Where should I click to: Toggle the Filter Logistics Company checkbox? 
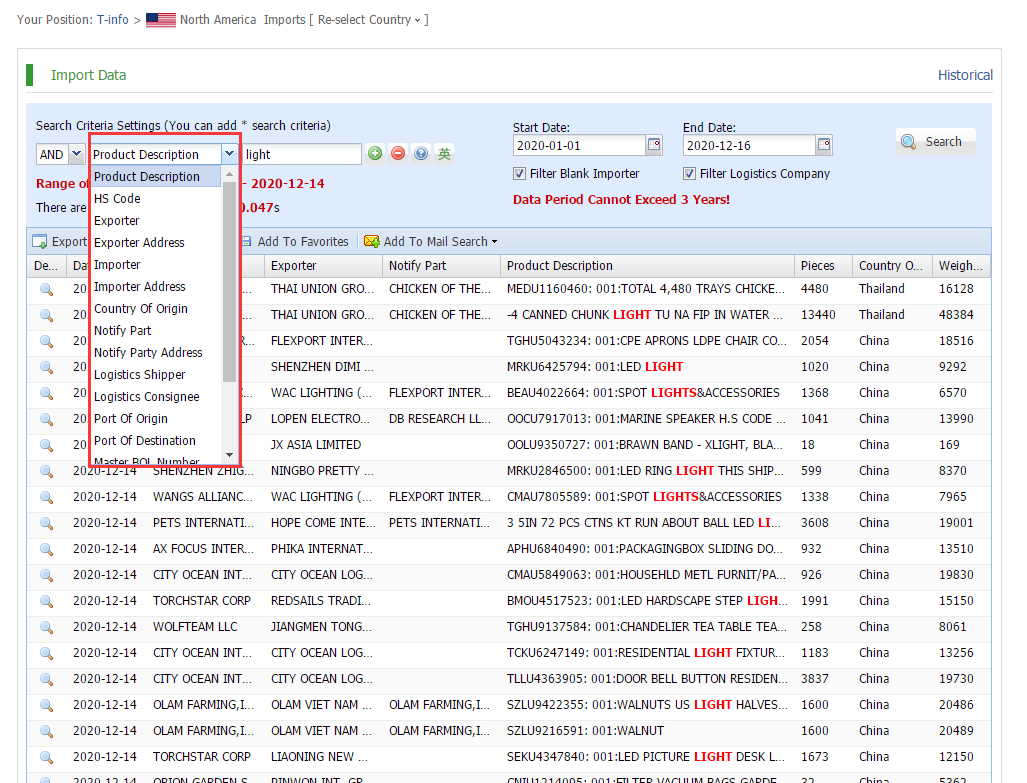pyautogui.click(x=690, y=174)
